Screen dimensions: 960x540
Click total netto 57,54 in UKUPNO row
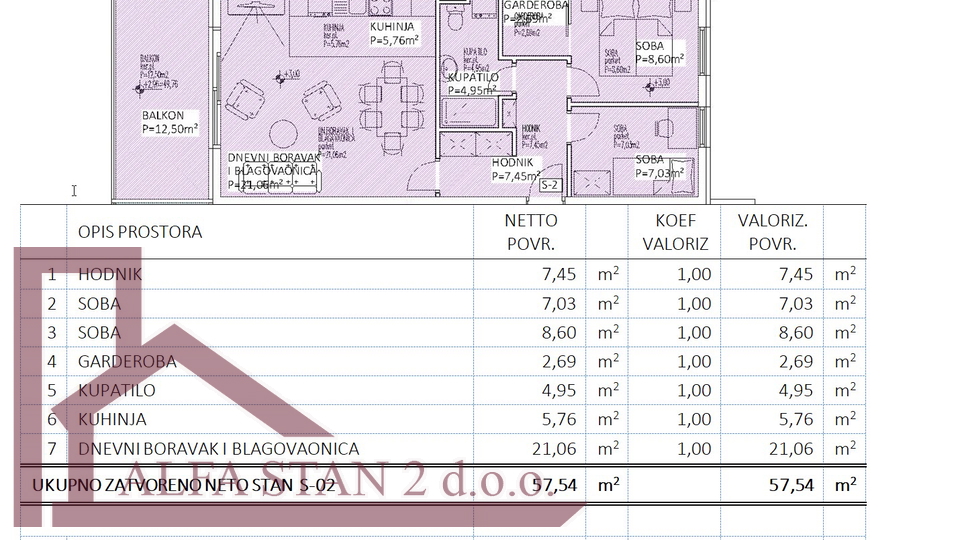[554, 486]
